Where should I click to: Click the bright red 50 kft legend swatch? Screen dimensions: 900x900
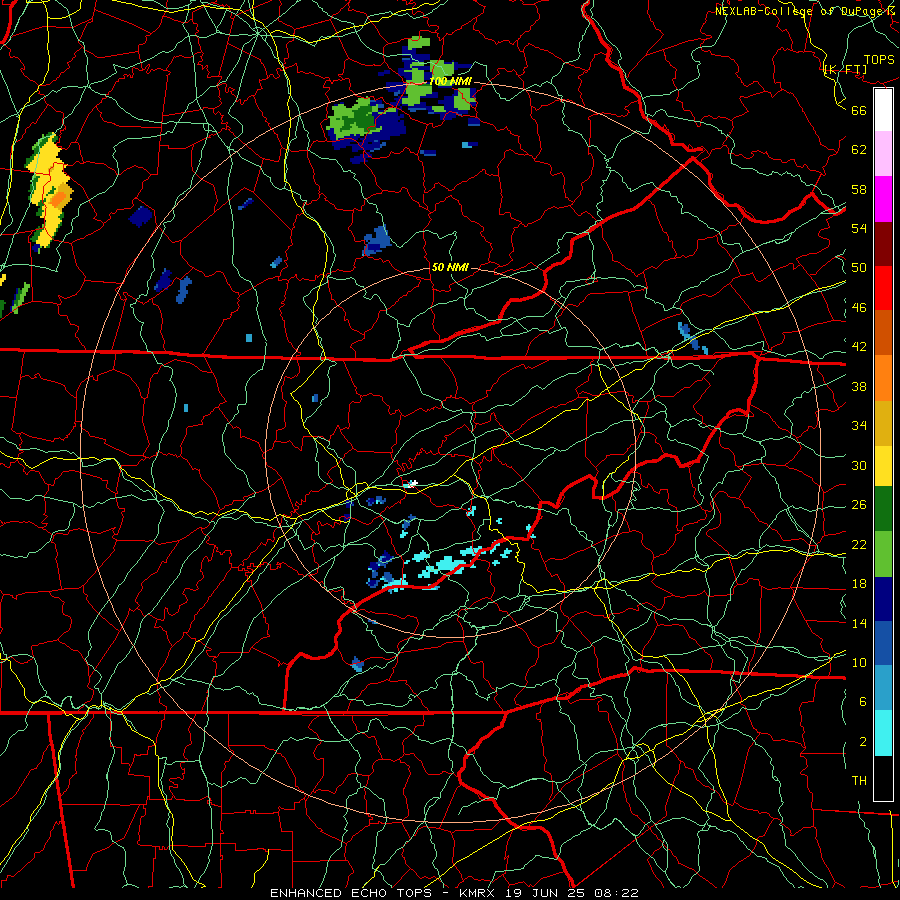[883, 288]
